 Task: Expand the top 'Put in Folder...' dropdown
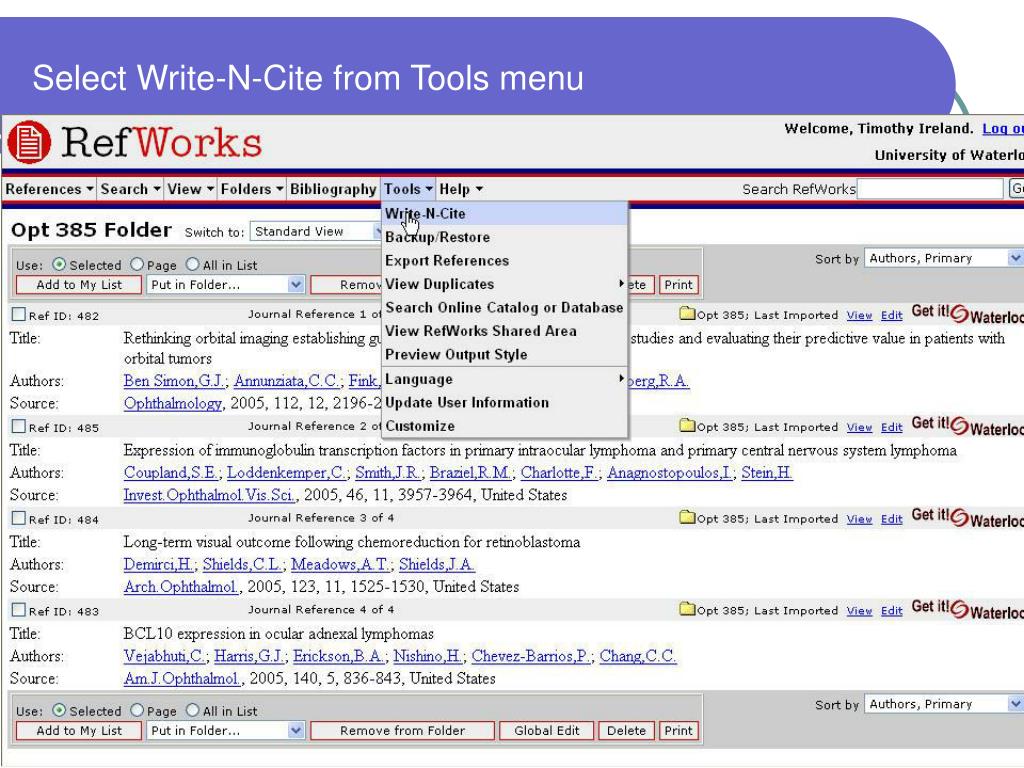point(226,285)
